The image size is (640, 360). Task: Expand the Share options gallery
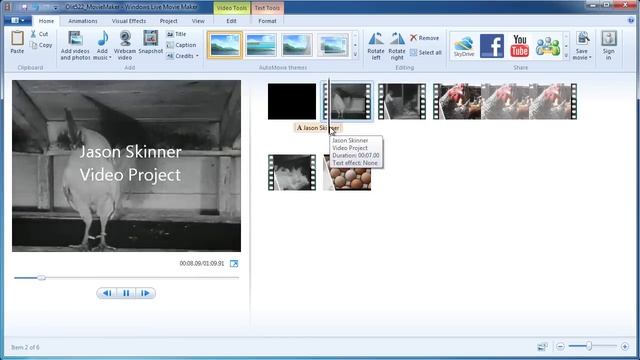tap(566, 56)
